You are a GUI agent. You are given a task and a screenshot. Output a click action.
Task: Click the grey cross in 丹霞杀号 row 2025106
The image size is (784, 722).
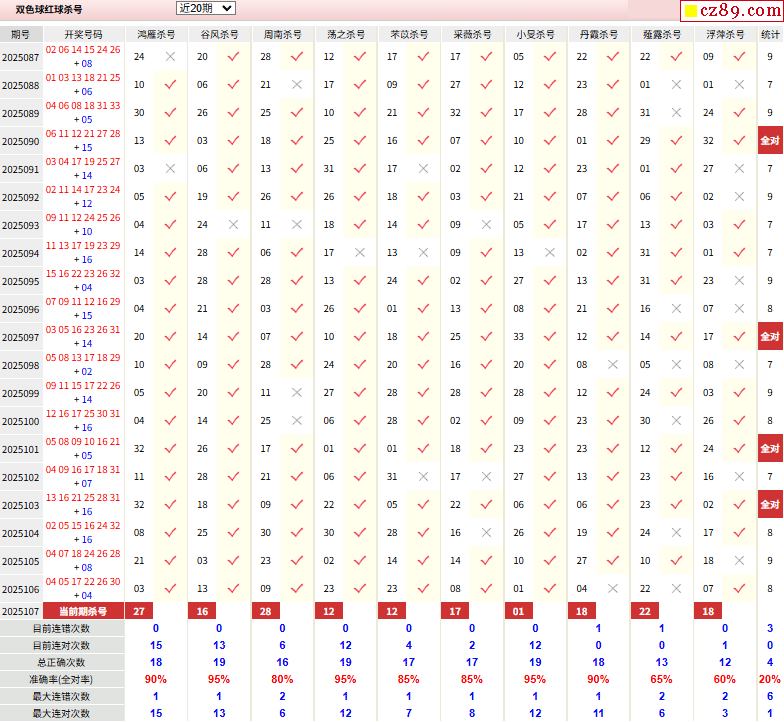tap(612, 589)
